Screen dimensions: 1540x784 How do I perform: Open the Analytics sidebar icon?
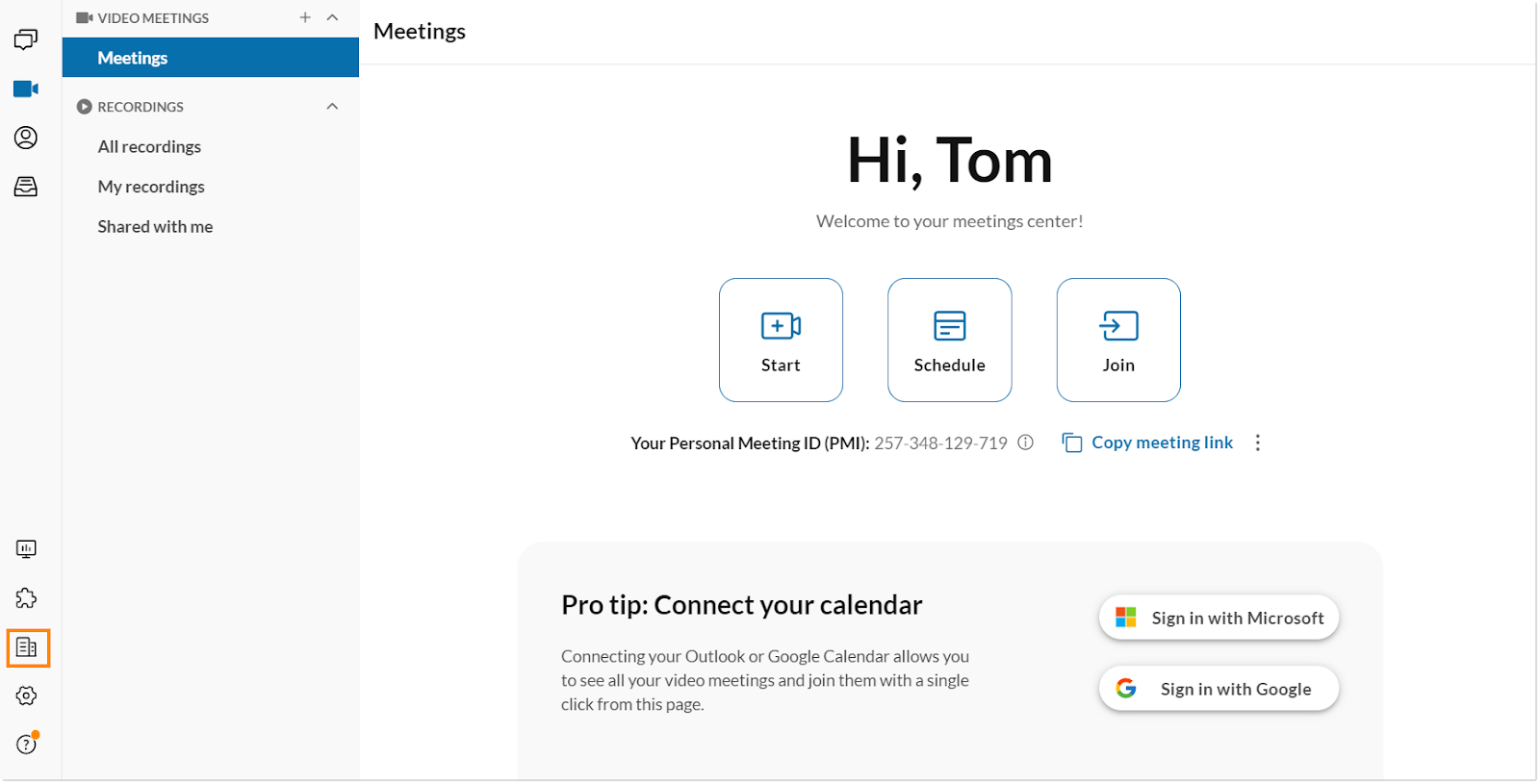(26, 548)
